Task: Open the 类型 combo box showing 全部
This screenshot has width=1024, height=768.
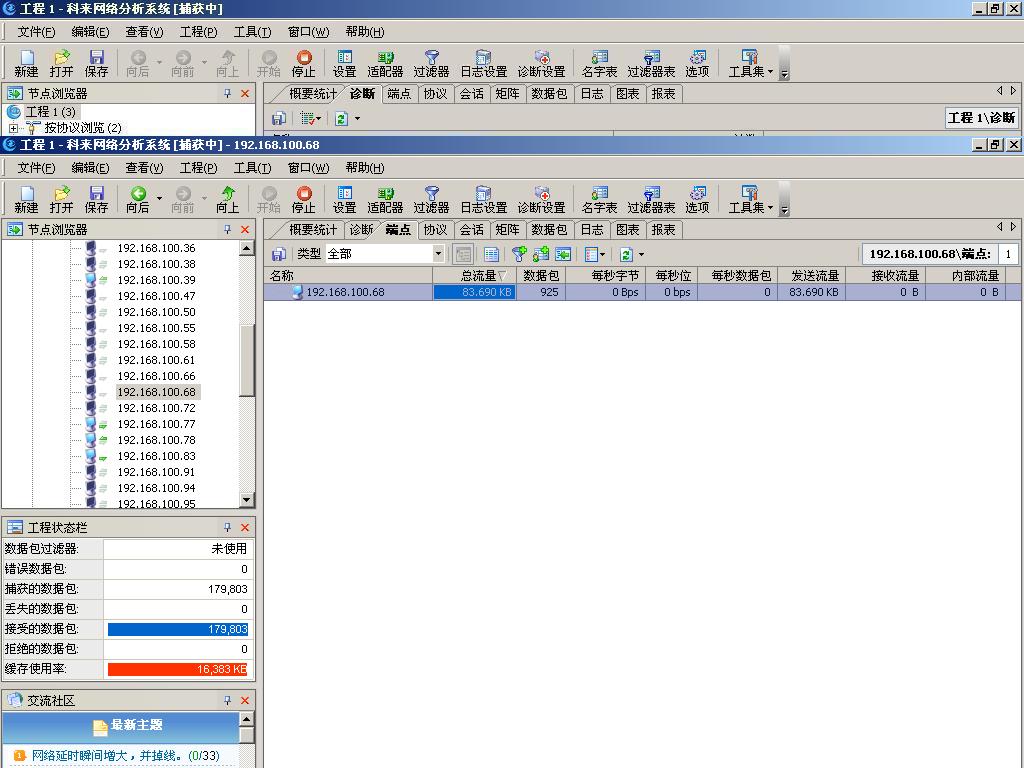Action: click(x=384, y=254)
